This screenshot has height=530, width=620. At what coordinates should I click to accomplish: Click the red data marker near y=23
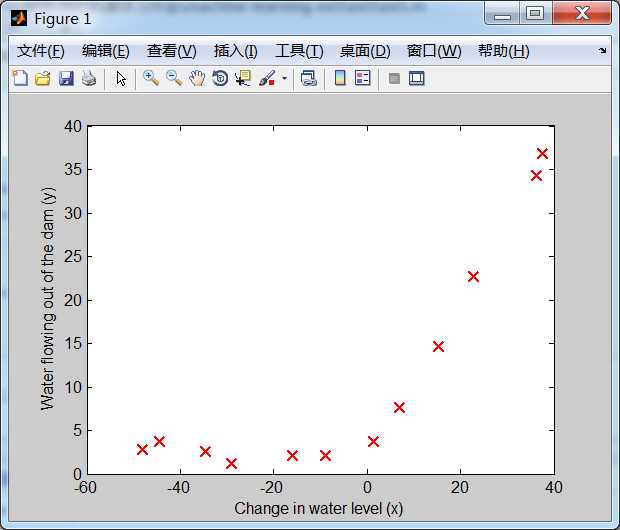pos(473,276)
